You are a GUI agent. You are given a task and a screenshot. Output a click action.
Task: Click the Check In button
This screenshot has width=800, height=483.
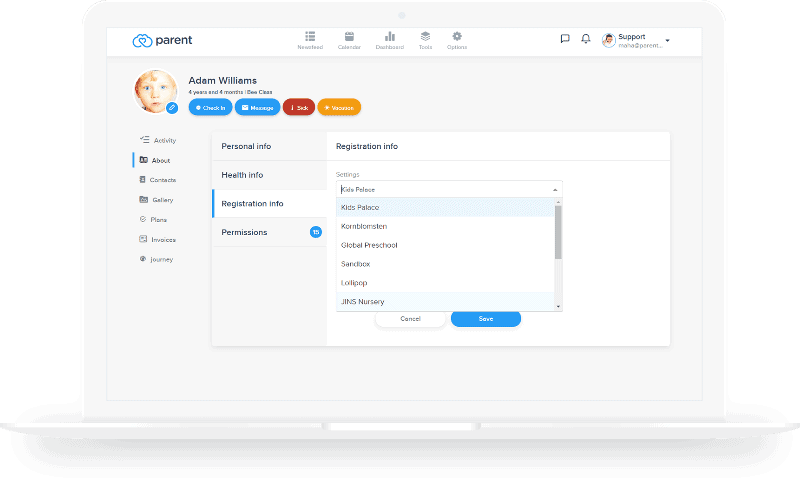[x=210, y=107]
